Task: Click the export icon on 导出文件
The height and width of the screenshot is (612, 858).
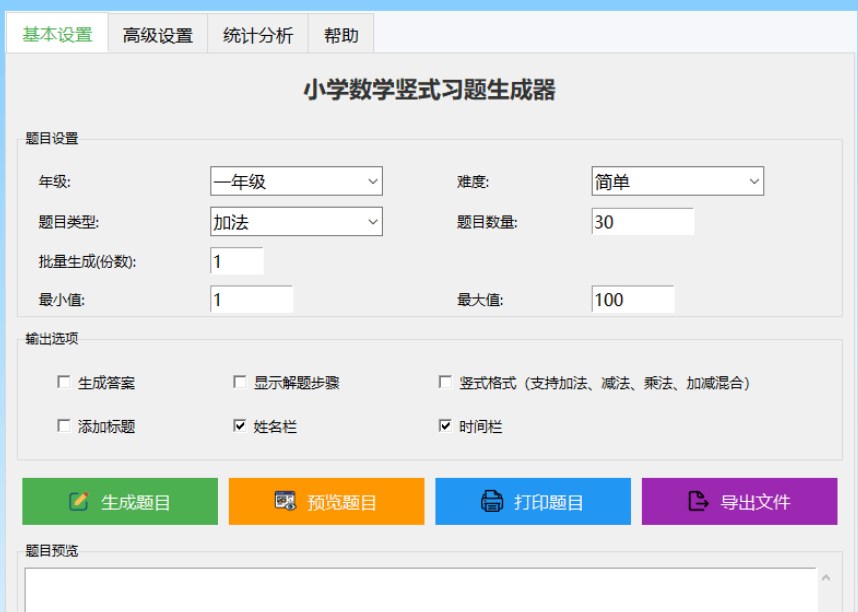Action: [x=699, y=502]
